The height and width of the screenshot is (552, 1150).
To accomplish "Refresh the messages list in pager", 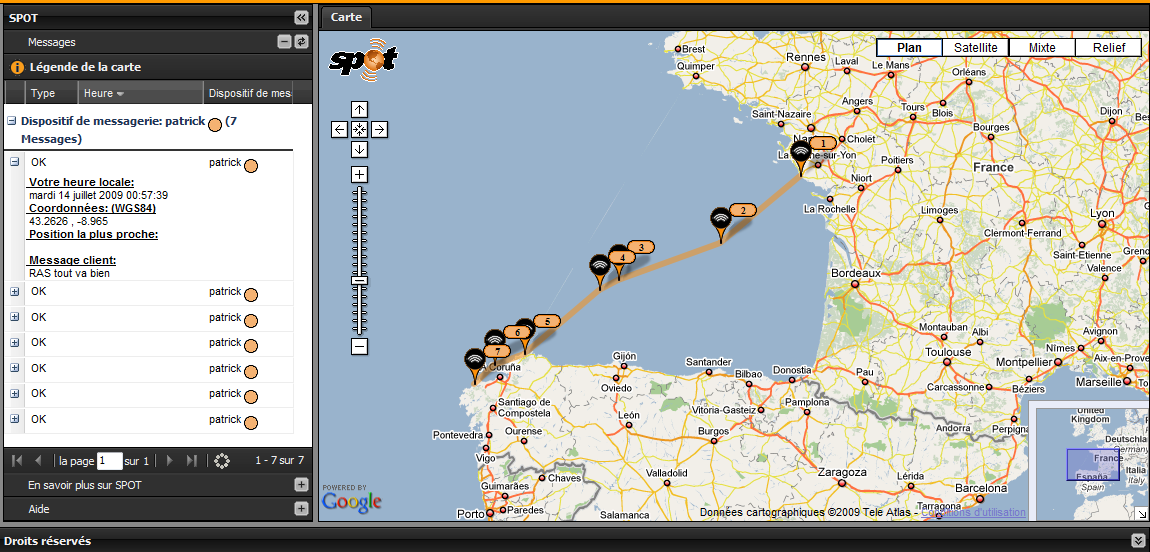I will pos(222,461).
